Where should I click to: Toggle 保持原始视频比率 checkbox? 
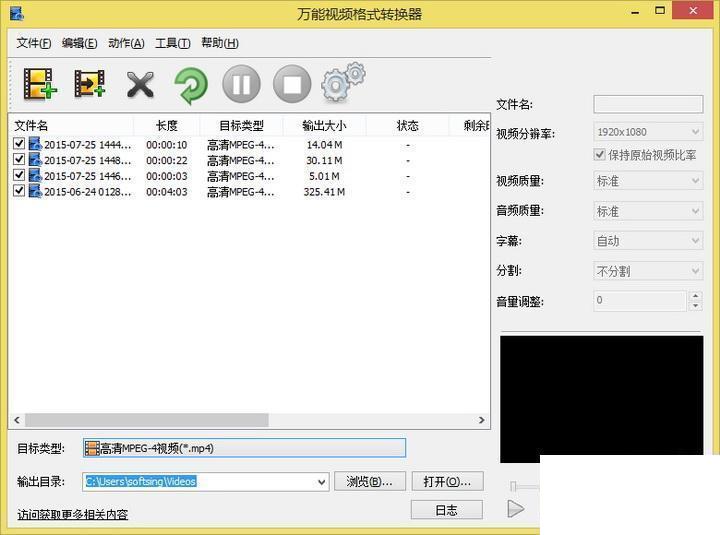pyautogui.click(x=600, y=154)
